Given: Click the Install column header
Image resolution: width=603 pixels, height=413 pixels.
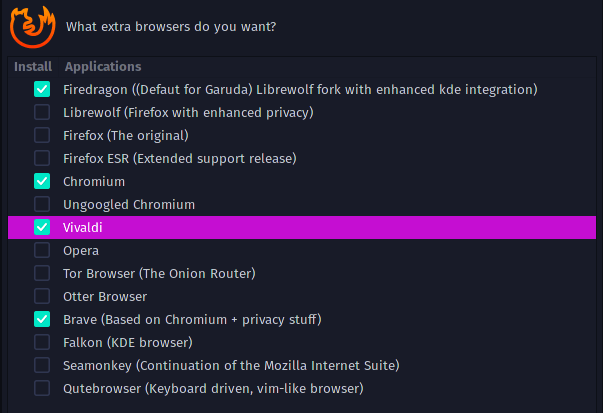Looking at the screenshot, I should coord(33,67).
